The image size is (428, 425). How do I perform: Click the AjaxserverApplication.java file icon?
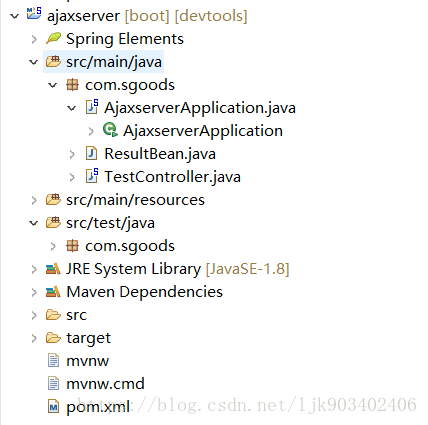pyautogui.click(x=92, y=107)
